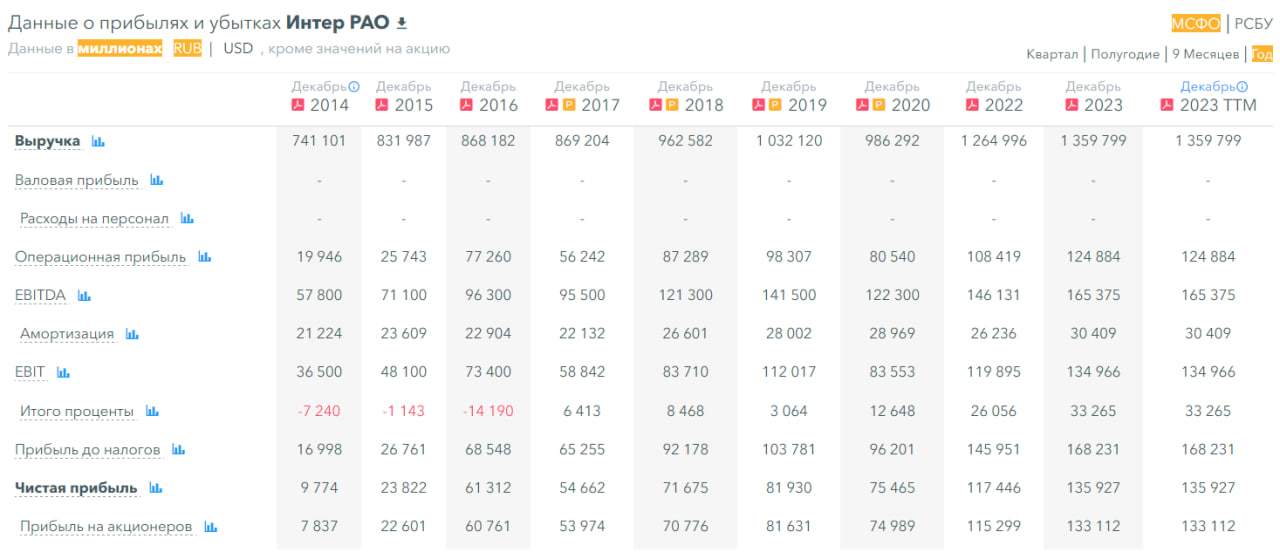Click the chart icon beside Чистая прибыль
This screenshot has width=1280, height=559.
tap(155, 489)
